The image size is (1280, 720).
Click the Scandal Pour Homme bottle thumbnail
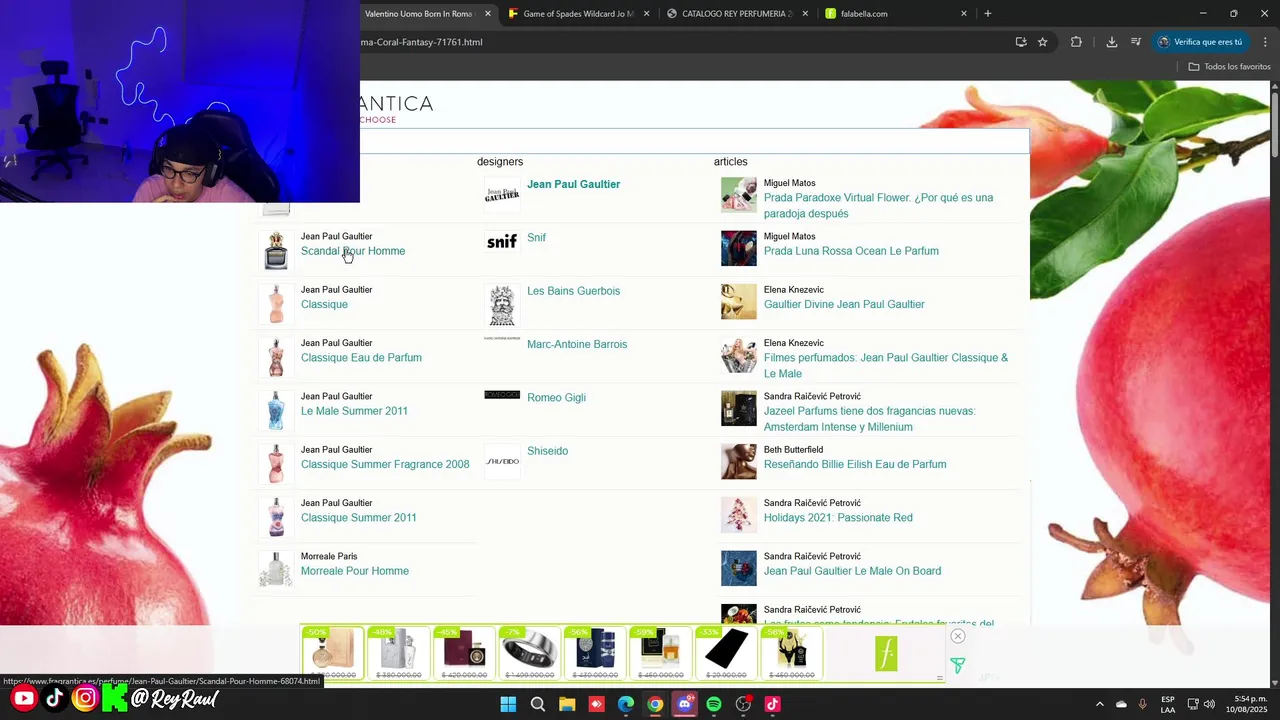pos(276,250)
